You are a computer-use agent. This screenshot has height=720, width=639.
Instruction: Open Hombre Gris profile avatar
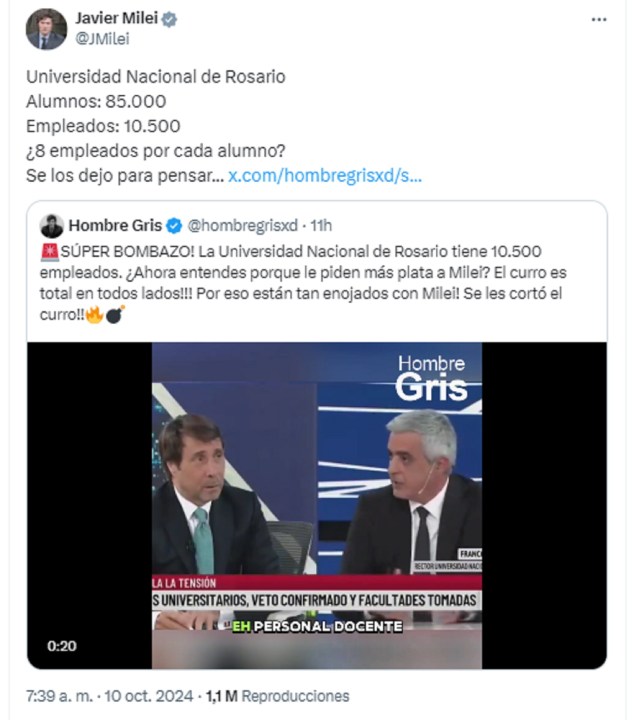click(51, 225)
